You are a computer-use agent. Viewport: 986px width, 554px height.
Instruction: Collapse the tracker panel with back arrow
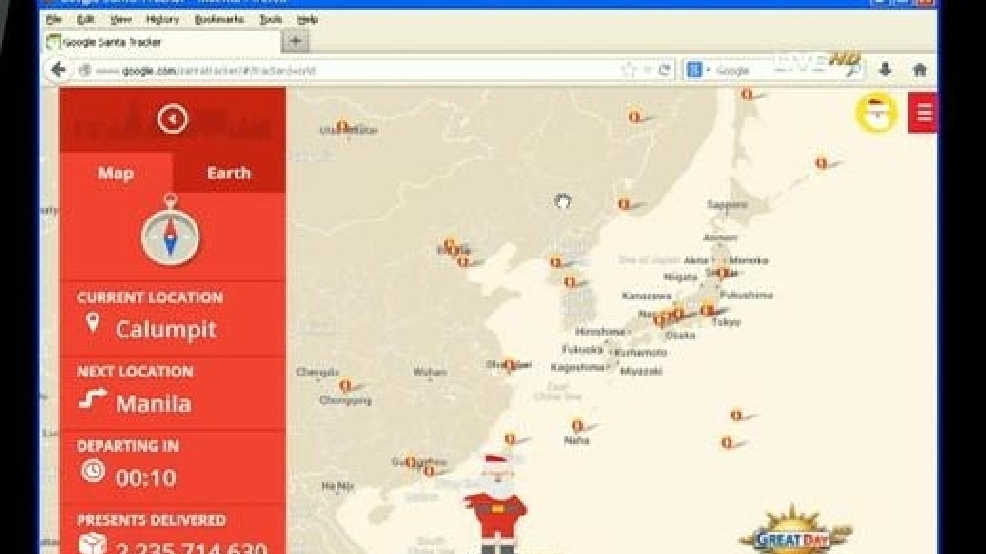click(172, 119)
